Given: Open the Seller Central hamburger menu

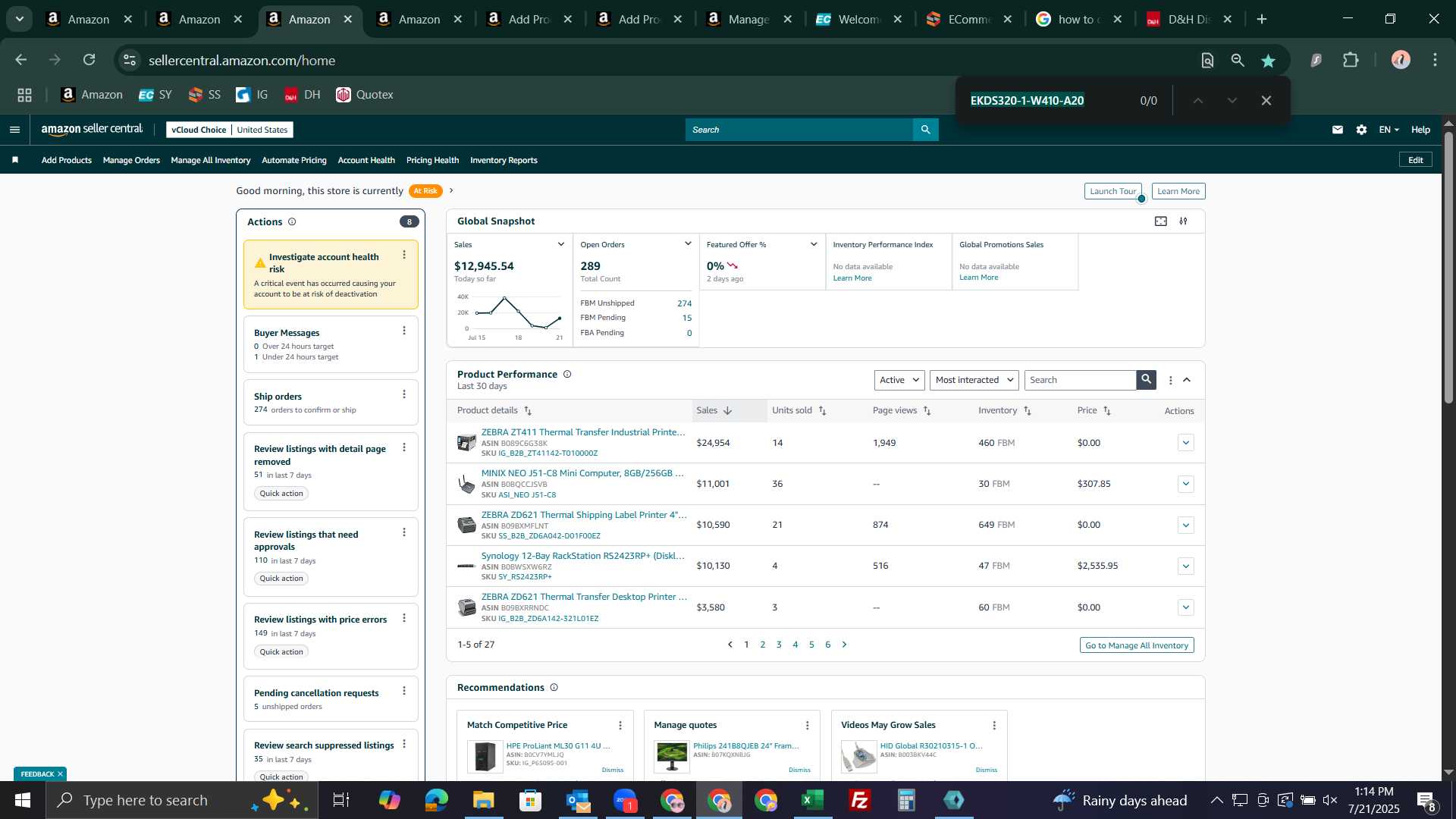Looking at the screenshot, I should point(14,130).
